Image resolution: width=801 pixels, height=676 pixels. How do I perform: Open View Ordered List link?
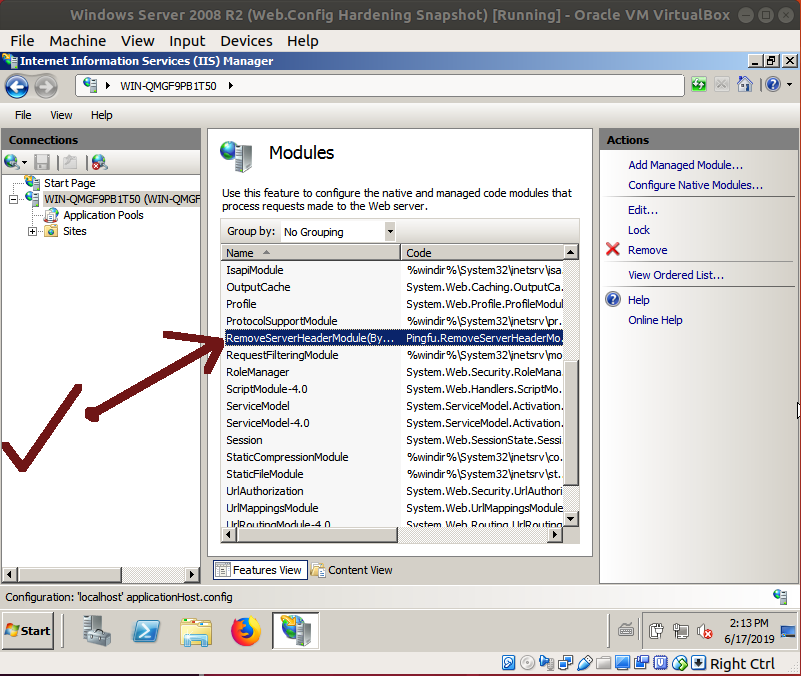(x=676, y=275)
